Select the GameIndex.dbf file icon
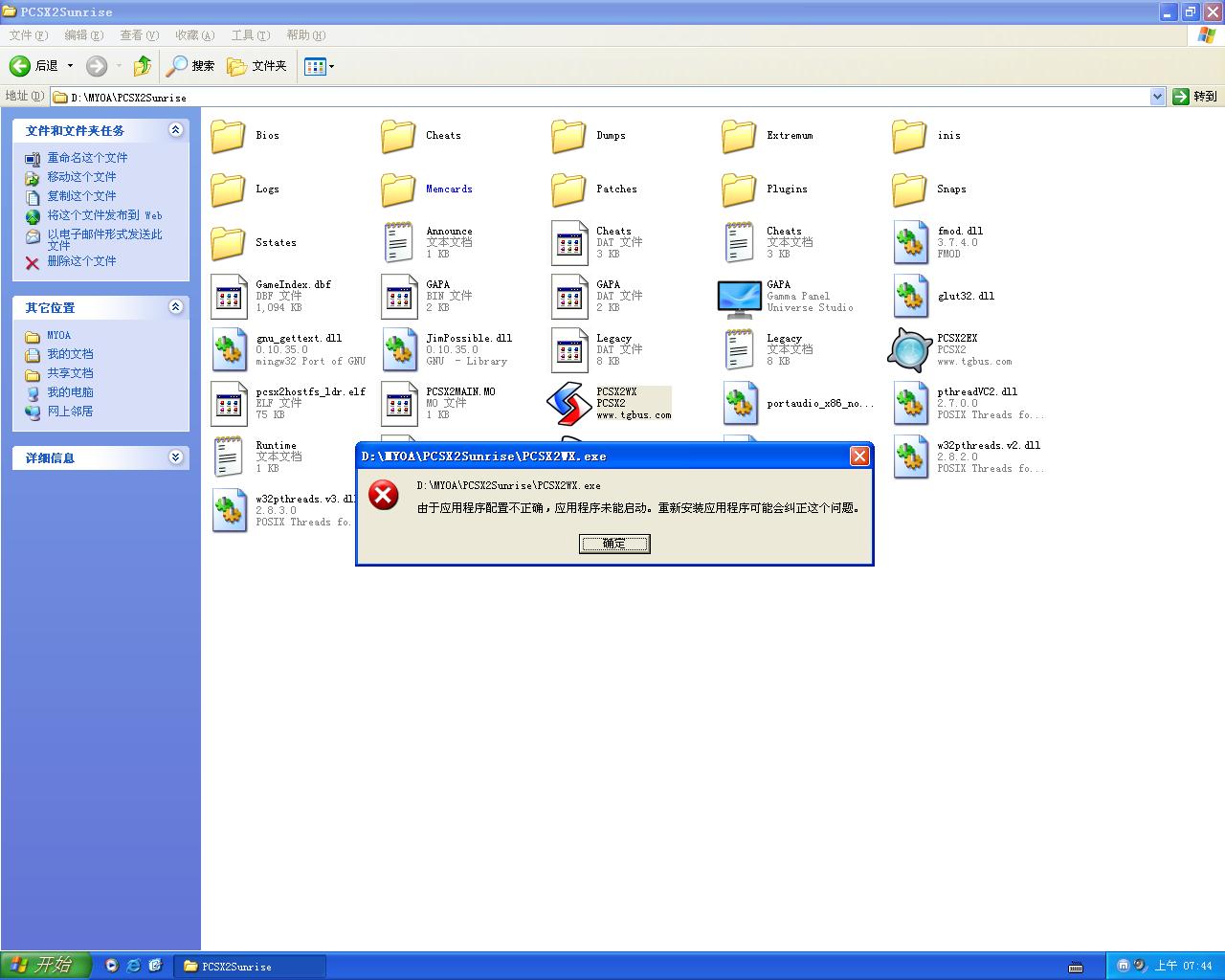Screen dimensions: 1225x980 (229, 297)
